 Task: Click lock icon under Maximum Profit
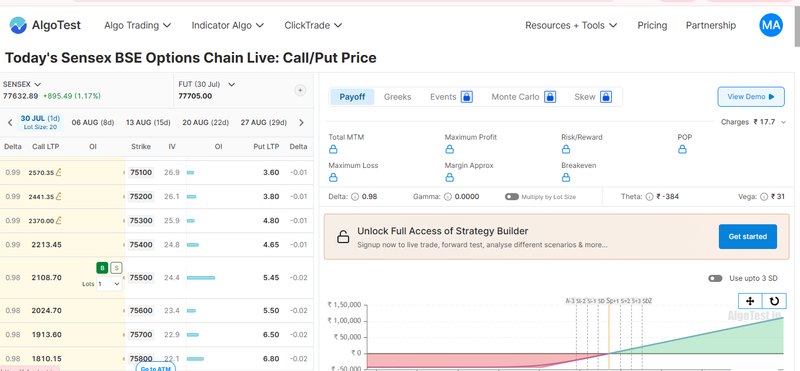pos(449,149)
